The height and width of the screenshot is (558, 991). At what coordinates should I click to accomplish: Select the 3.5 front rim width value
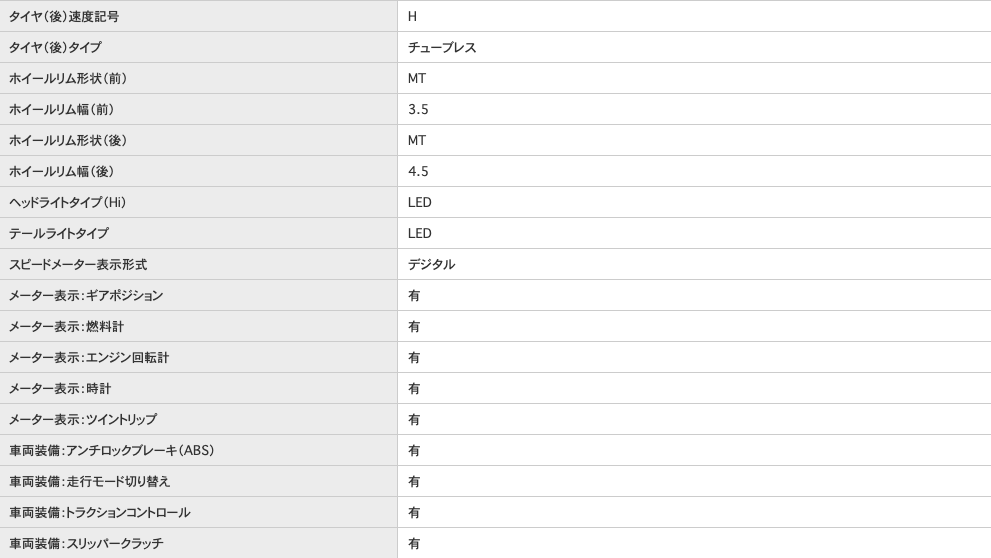tap(418, 110)
